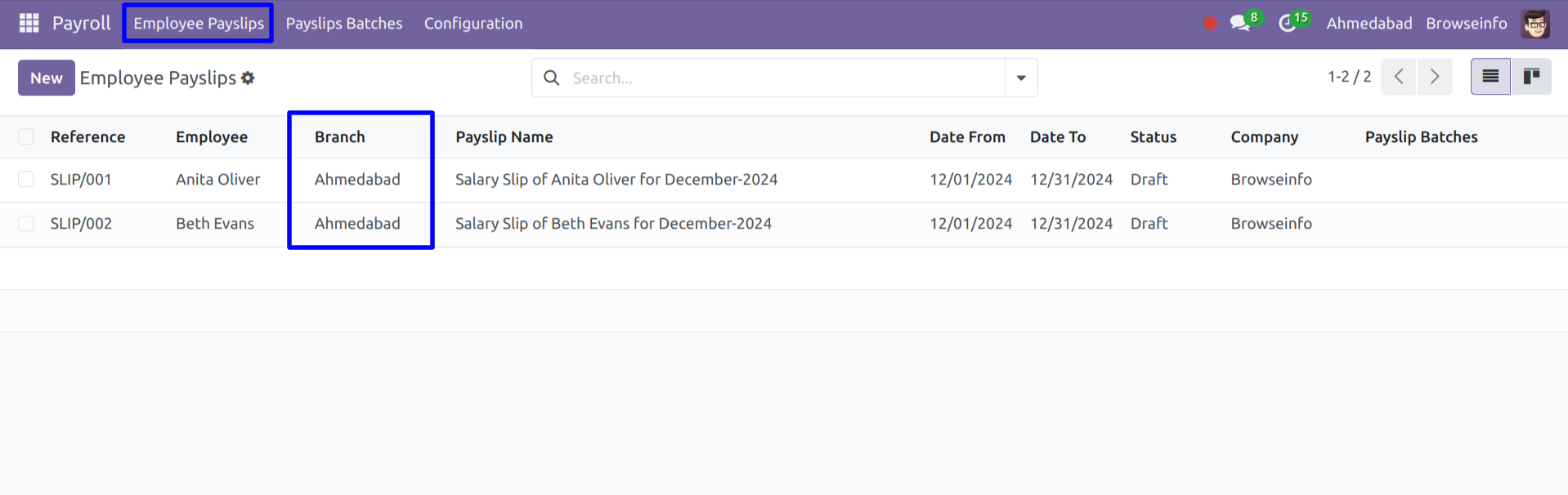
Task: Open the apps grid menu icon
Action: pyautogui.click(x=29, y=23)
